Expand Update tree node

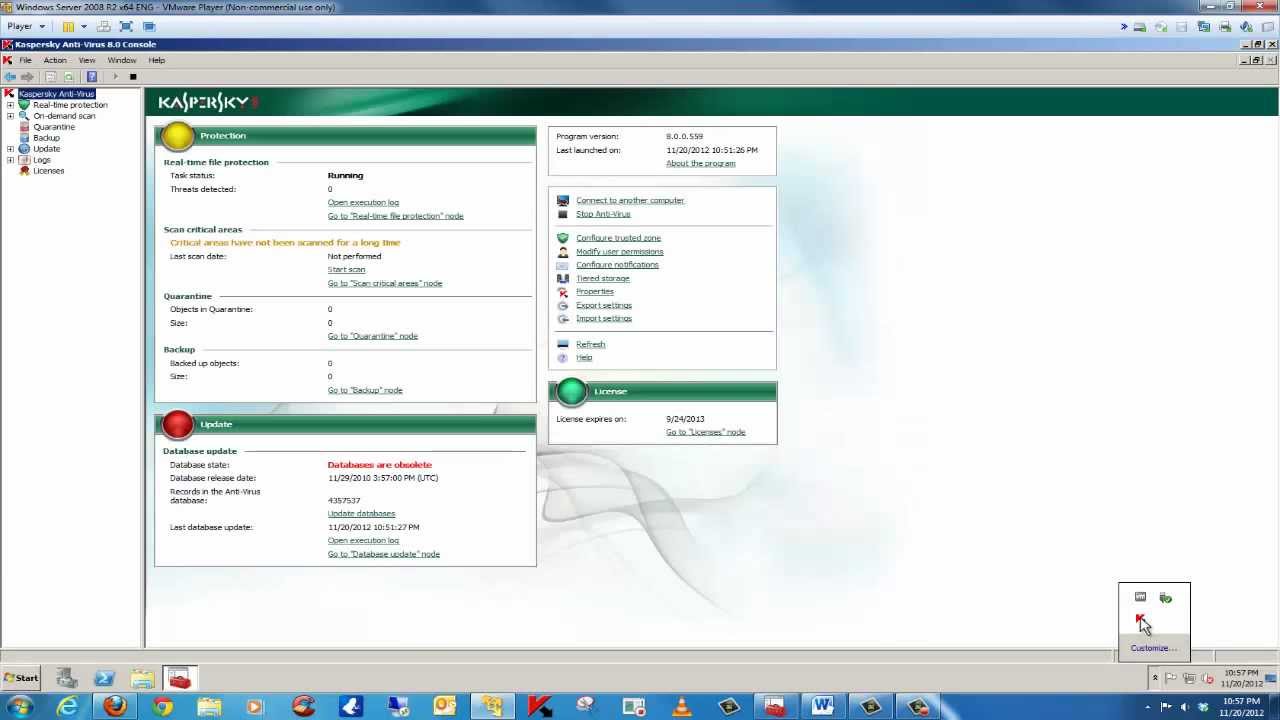(x=11, y=149)
